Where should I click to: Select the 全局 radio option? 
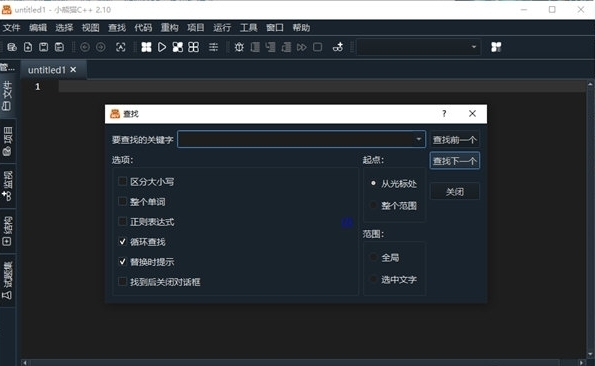click(373, 258)
